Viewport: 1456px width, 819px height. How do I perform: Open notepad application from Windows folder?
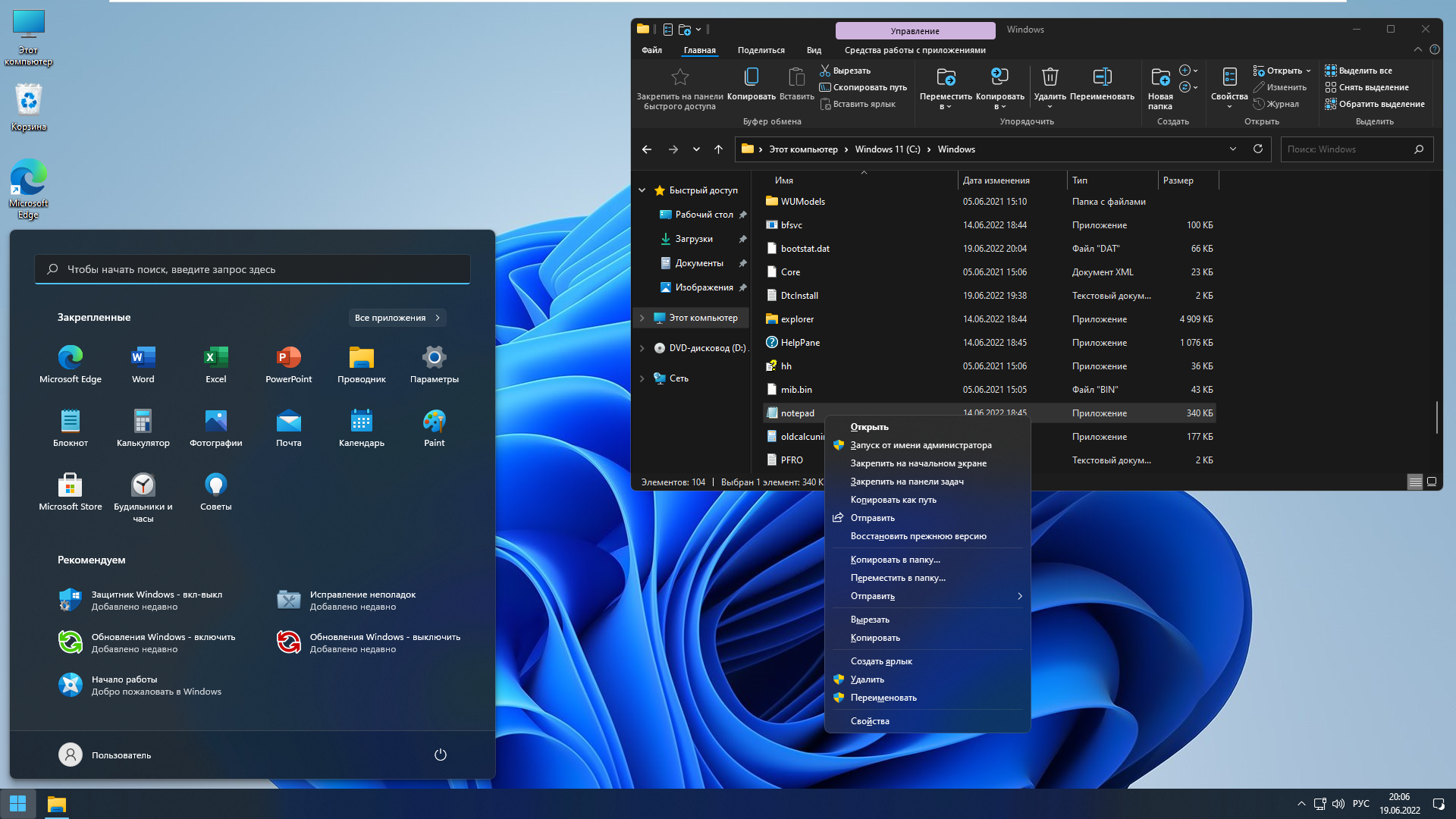pos(868,425)
